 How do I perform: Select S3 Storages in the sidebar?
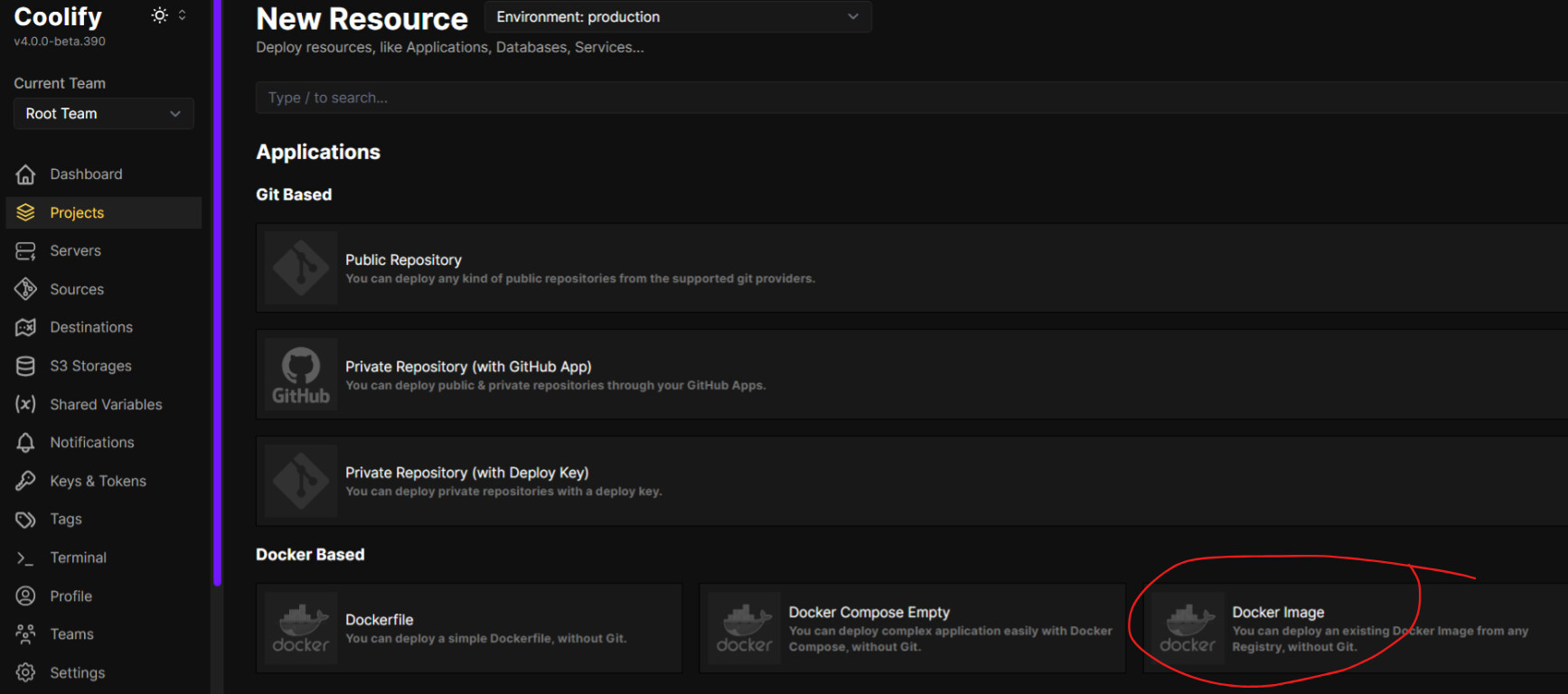104,366
